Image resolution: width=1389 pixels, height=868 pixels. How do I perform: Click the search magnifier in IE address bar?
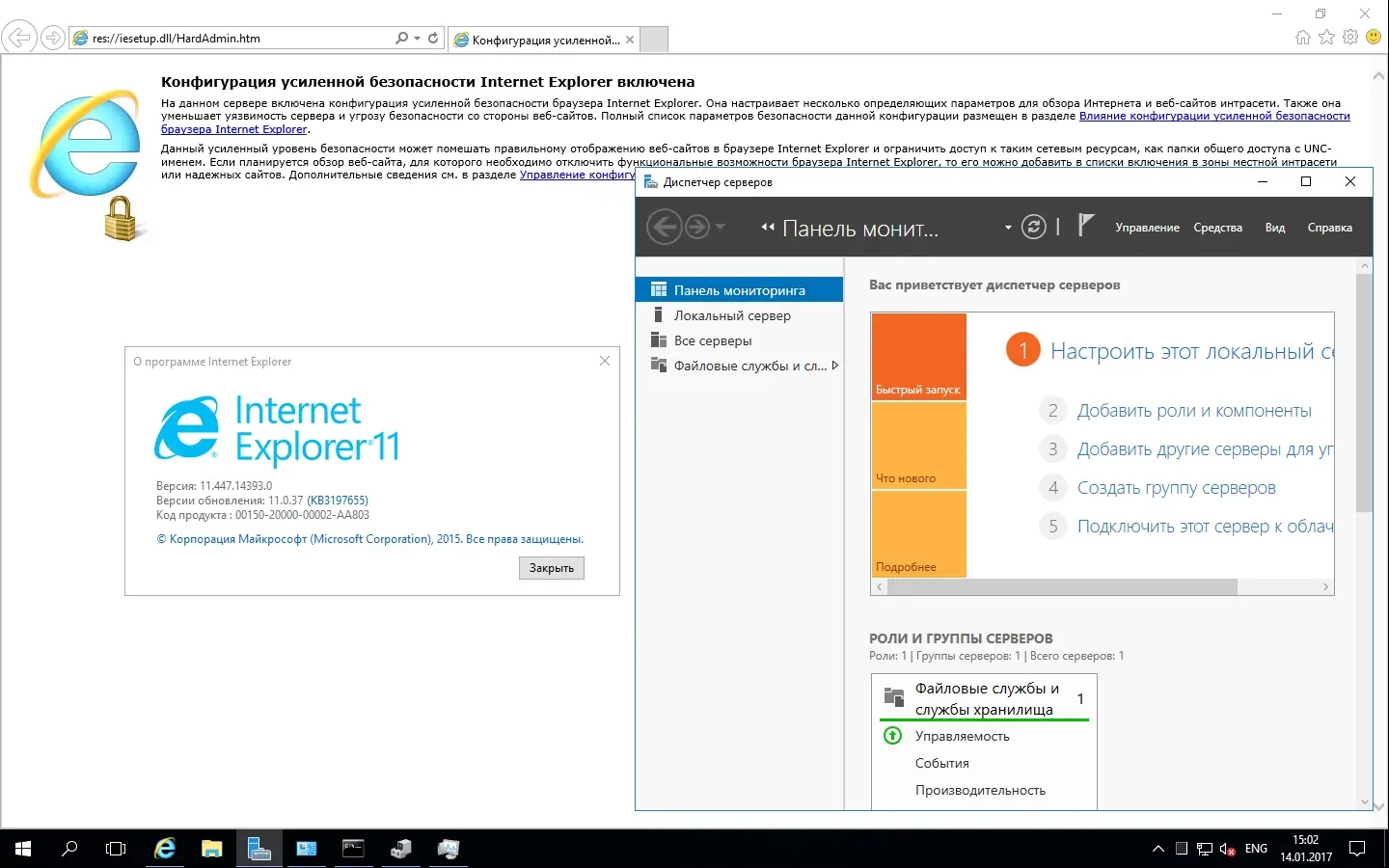tap(401, 39)
